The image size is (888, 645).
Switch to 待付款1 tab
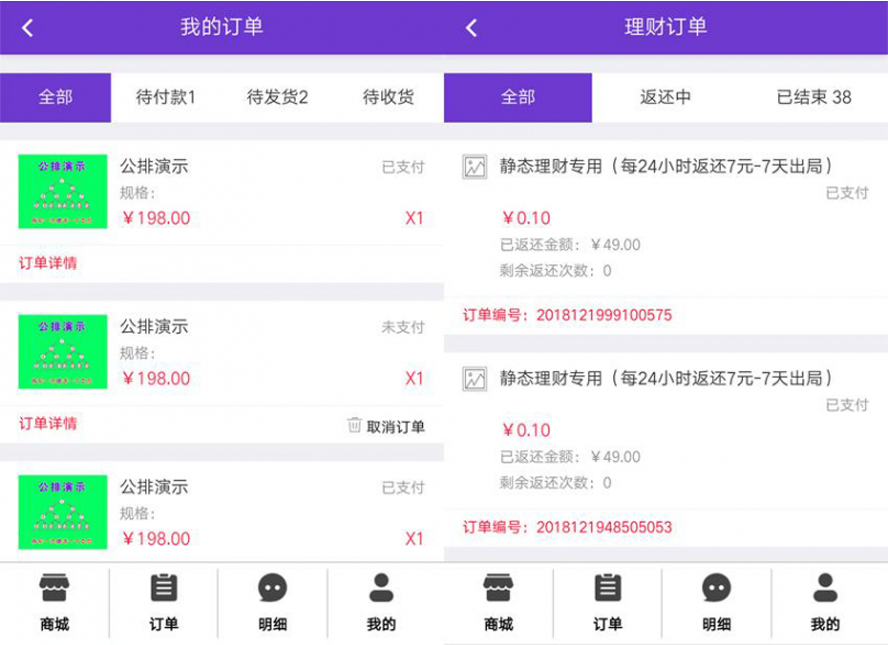(166, 98)
